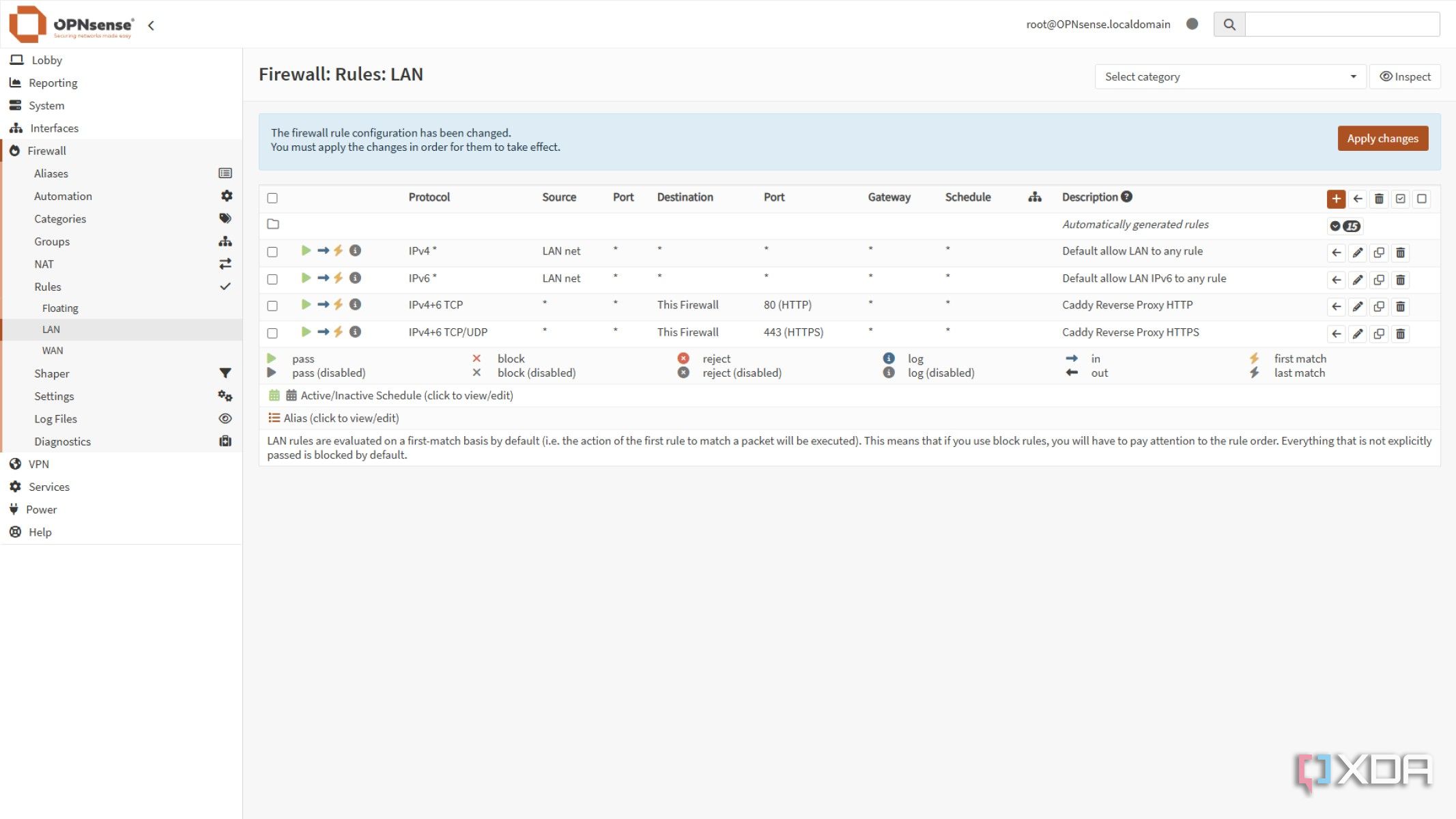This screenshot has height=819, width=1456.
Task: Click the add new rule plus icon
Action: (x=1336, y=199)
